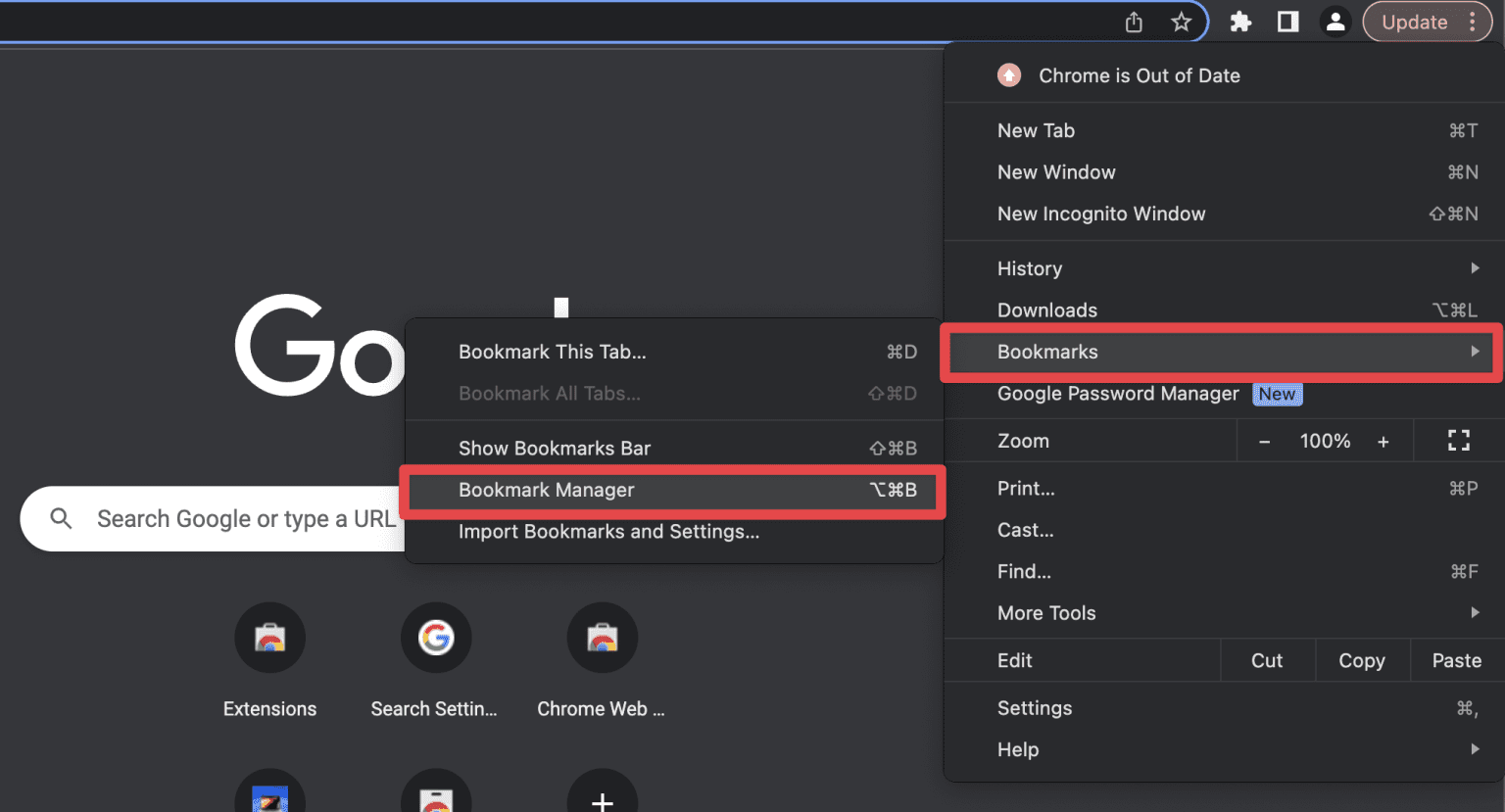The width and height of the screenshot is (1505, 812).
Task: Click the search magnifier icon
Action: [61, 519]
